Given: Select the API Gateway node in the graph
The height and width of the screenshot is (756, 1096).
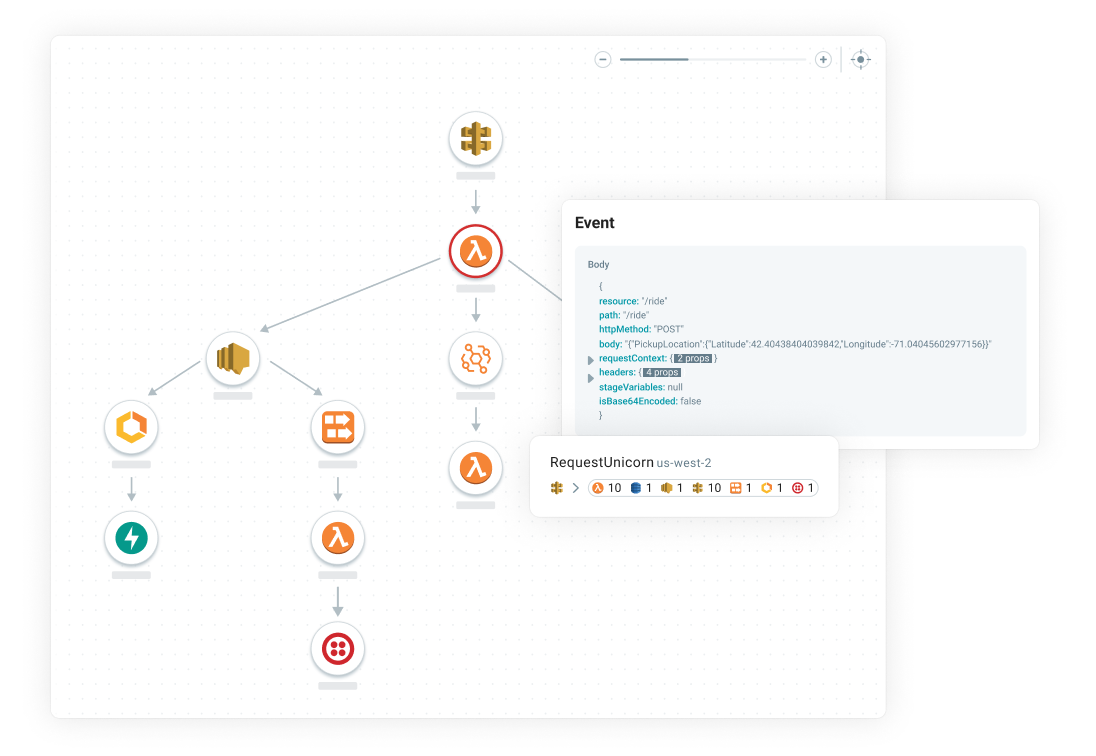Looking at the screenshot, I should coord(475,138).
